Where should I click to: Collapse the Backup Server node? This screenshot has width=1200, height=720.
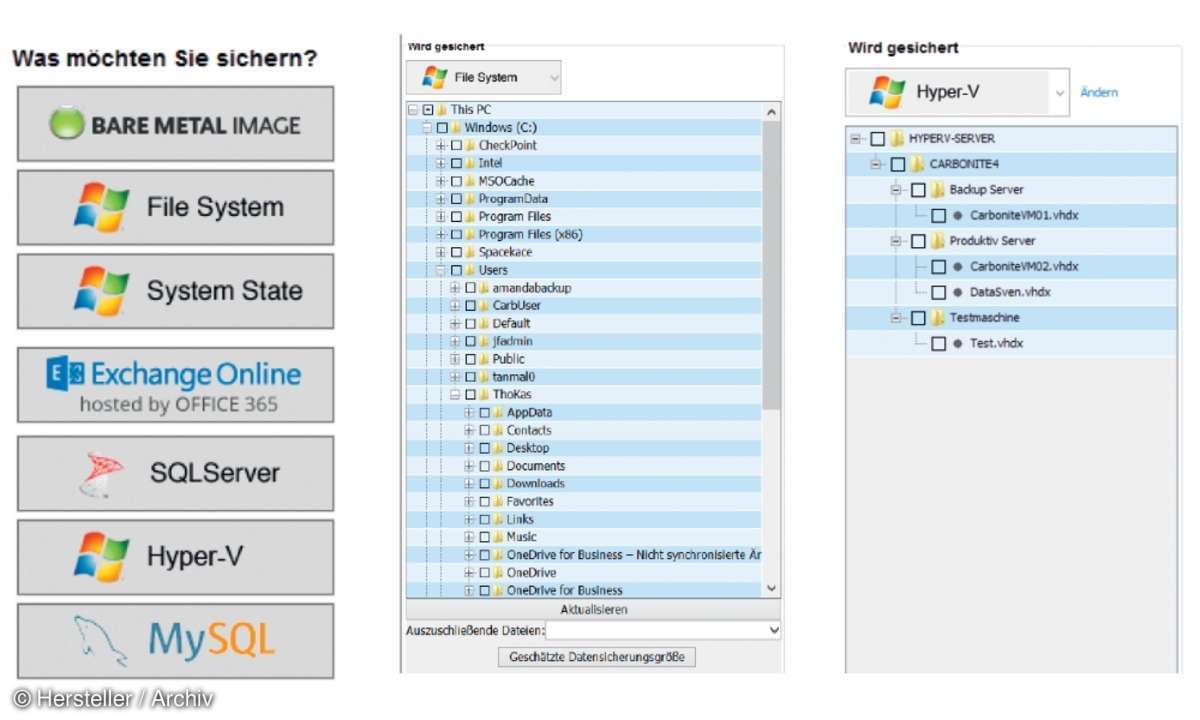pyautogui.click(x=896, y=189)
